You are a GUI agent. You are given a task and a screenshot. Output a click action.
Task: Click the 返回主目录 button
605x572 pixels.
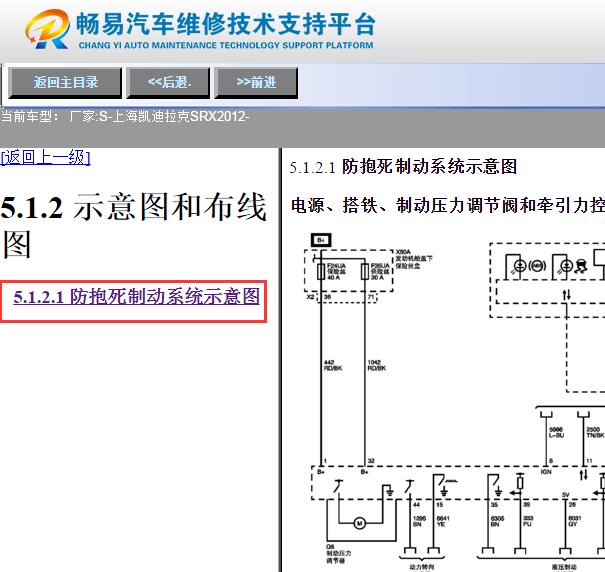(65, 82)
